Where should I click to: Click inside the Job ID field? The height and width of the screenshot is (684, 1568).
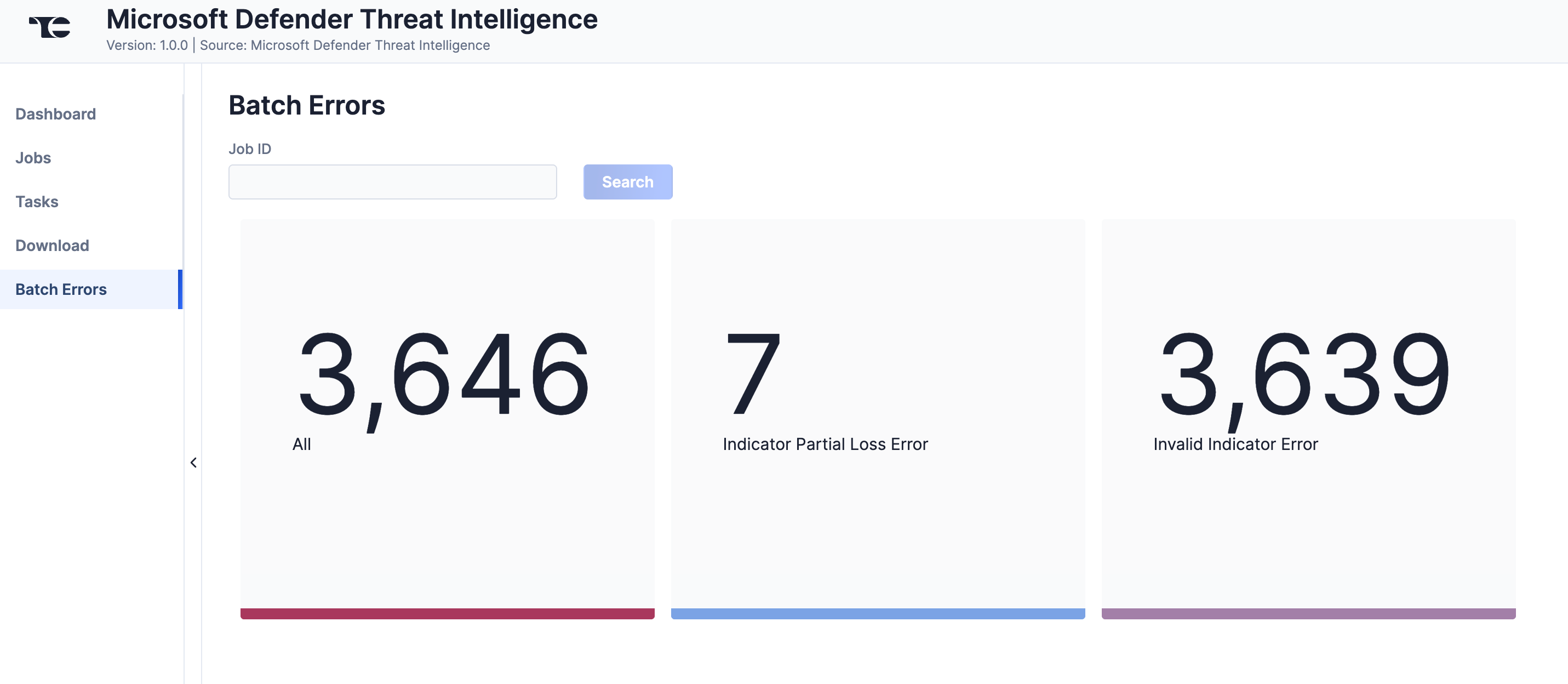tap(392, 181)
